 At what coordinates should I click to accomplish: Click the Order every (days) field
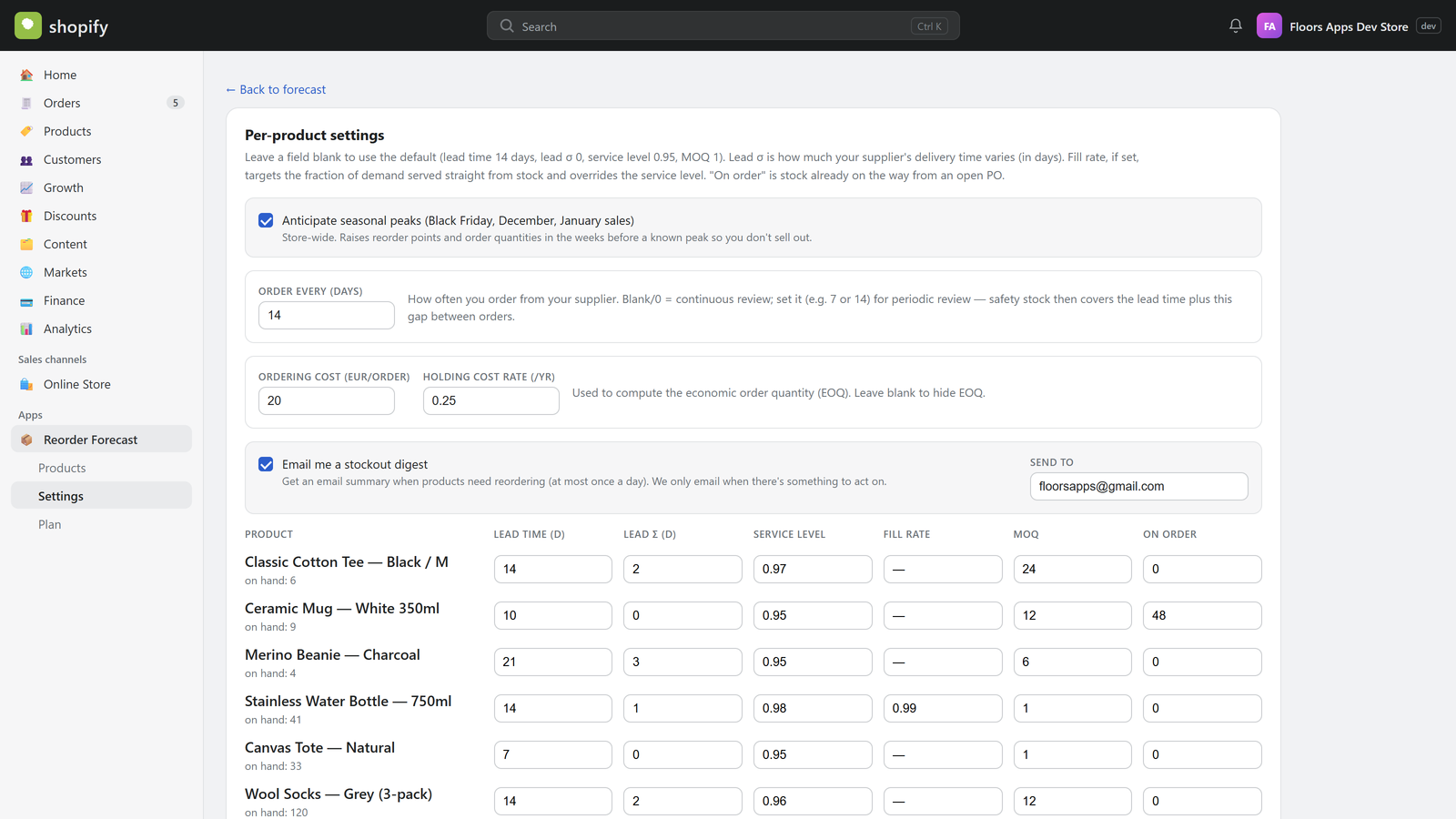[x=327, y=315]
